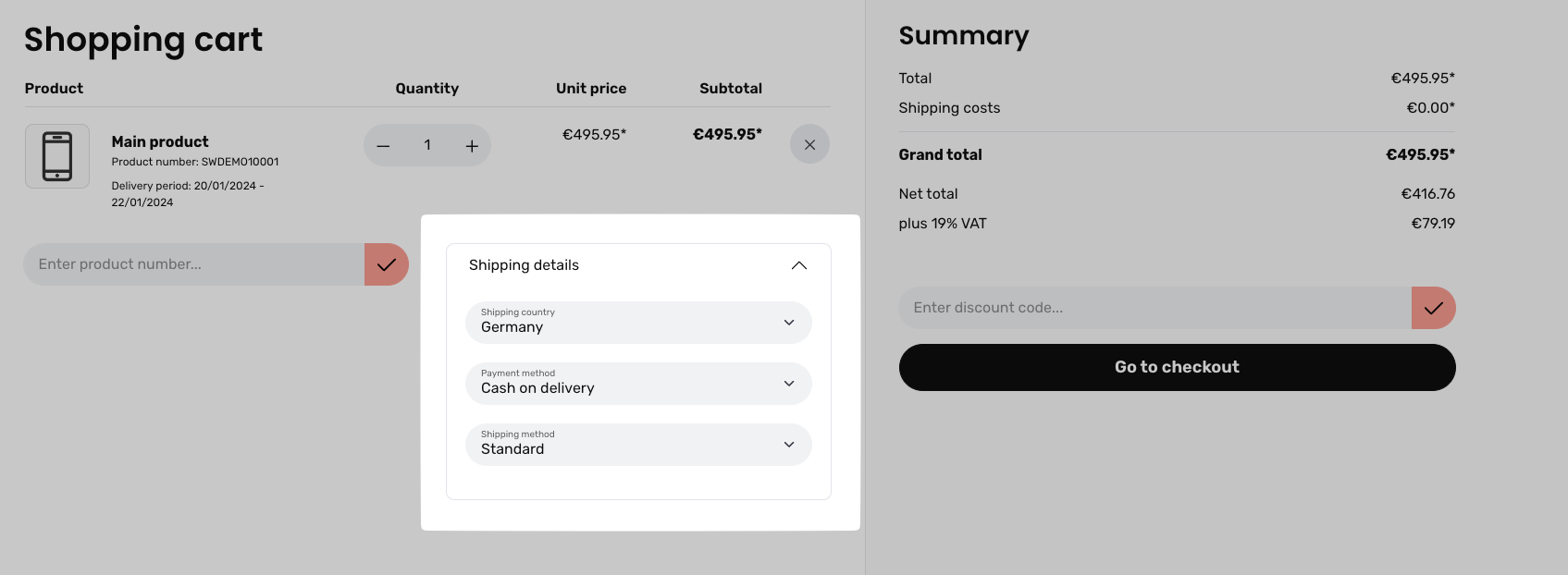Decrease quantity with the minus icon
The height and width of the screenshot is (575, 1568).
click(383, 146)
